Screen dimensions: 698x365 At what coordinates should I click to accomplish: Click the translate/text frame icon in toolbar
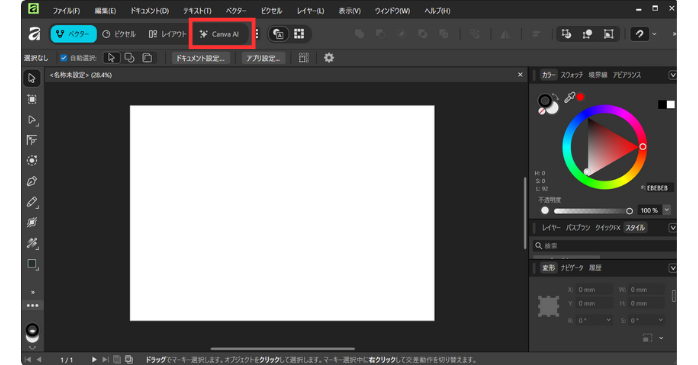pyautogui.click(x=279, y=34)
